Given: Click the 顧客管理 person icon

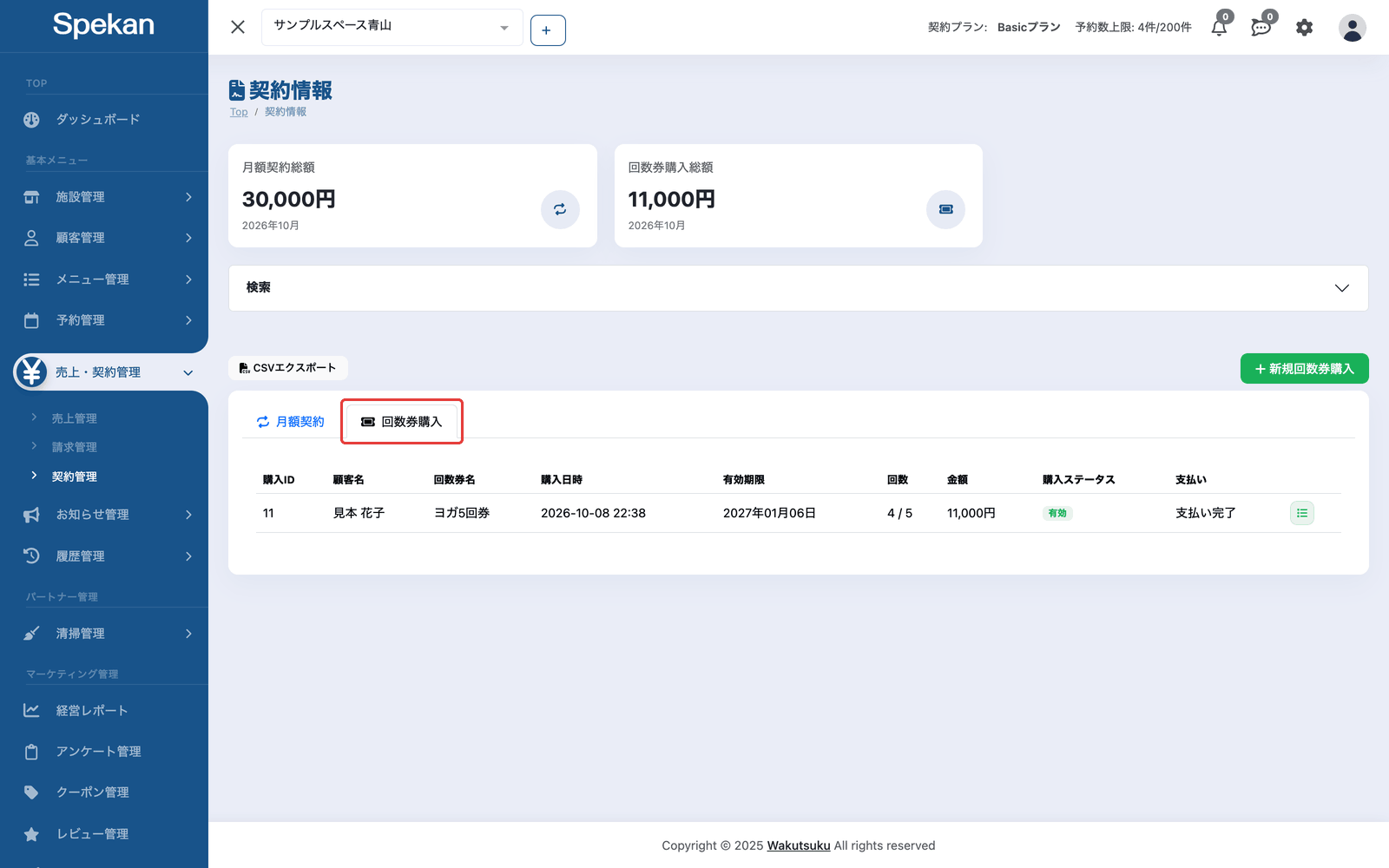Looking at the screenshot, I should [31, 238].
